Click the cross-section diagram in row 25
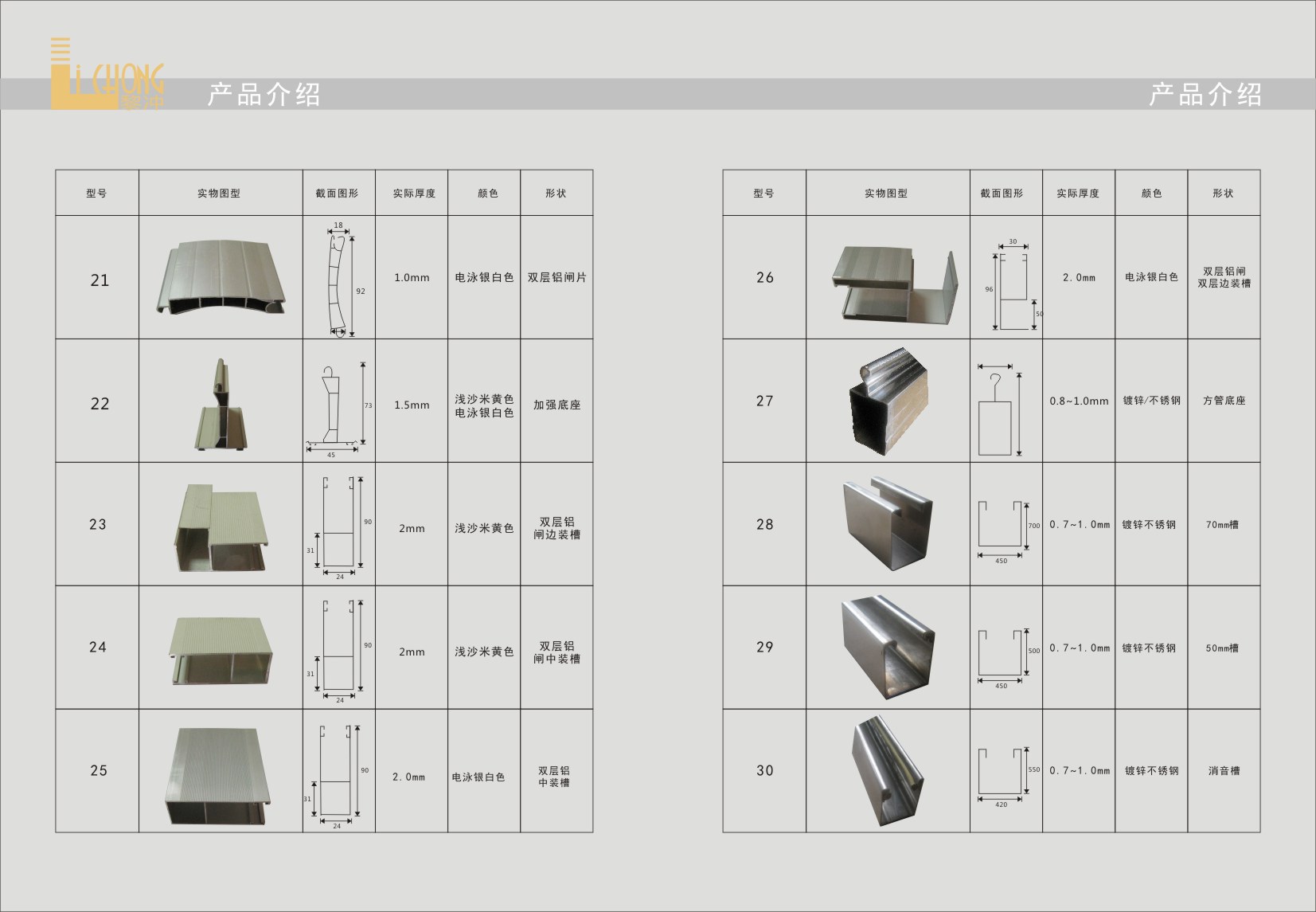The width and height of the screenshot is (1316, 912). click(337, 776)
